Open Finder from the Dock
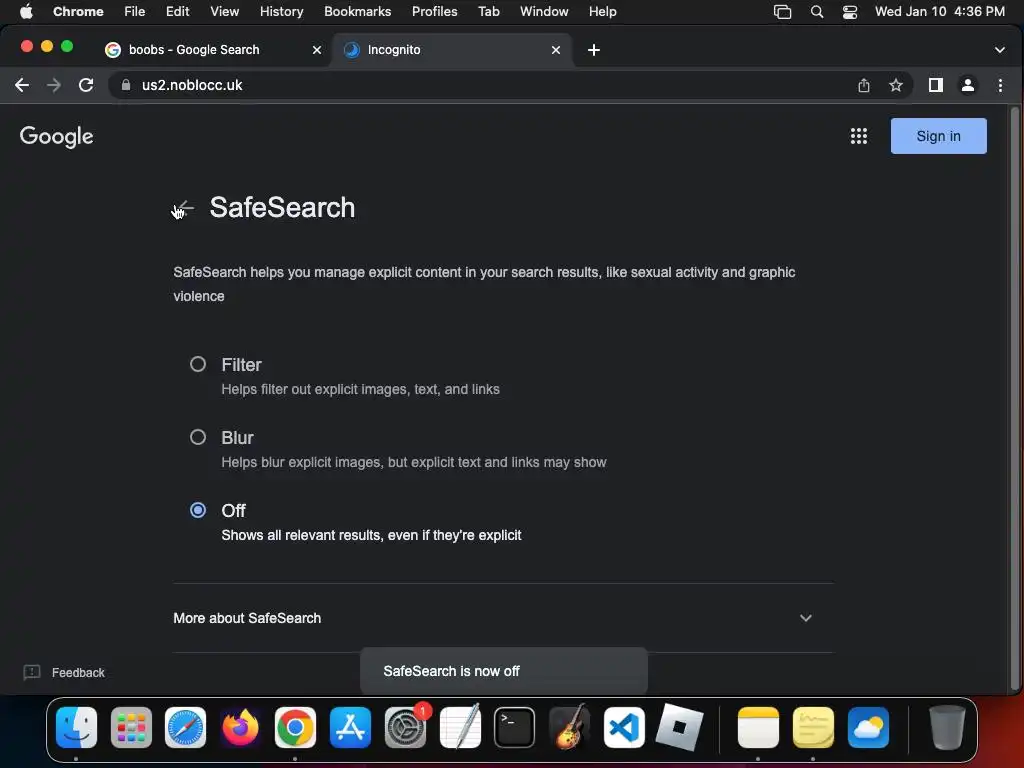 [76, 727]
